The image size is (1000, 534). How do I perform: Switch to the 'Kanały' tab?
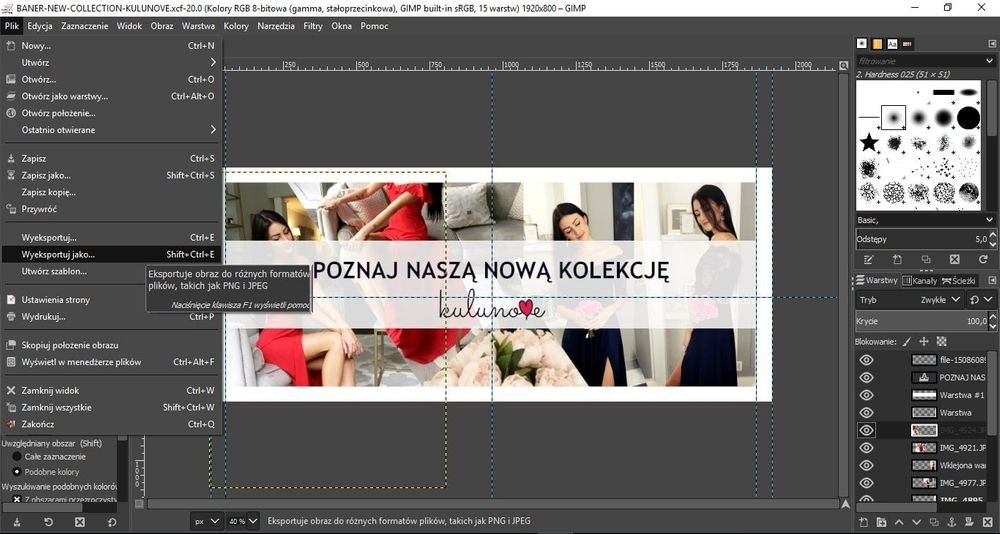coord(920,280)
